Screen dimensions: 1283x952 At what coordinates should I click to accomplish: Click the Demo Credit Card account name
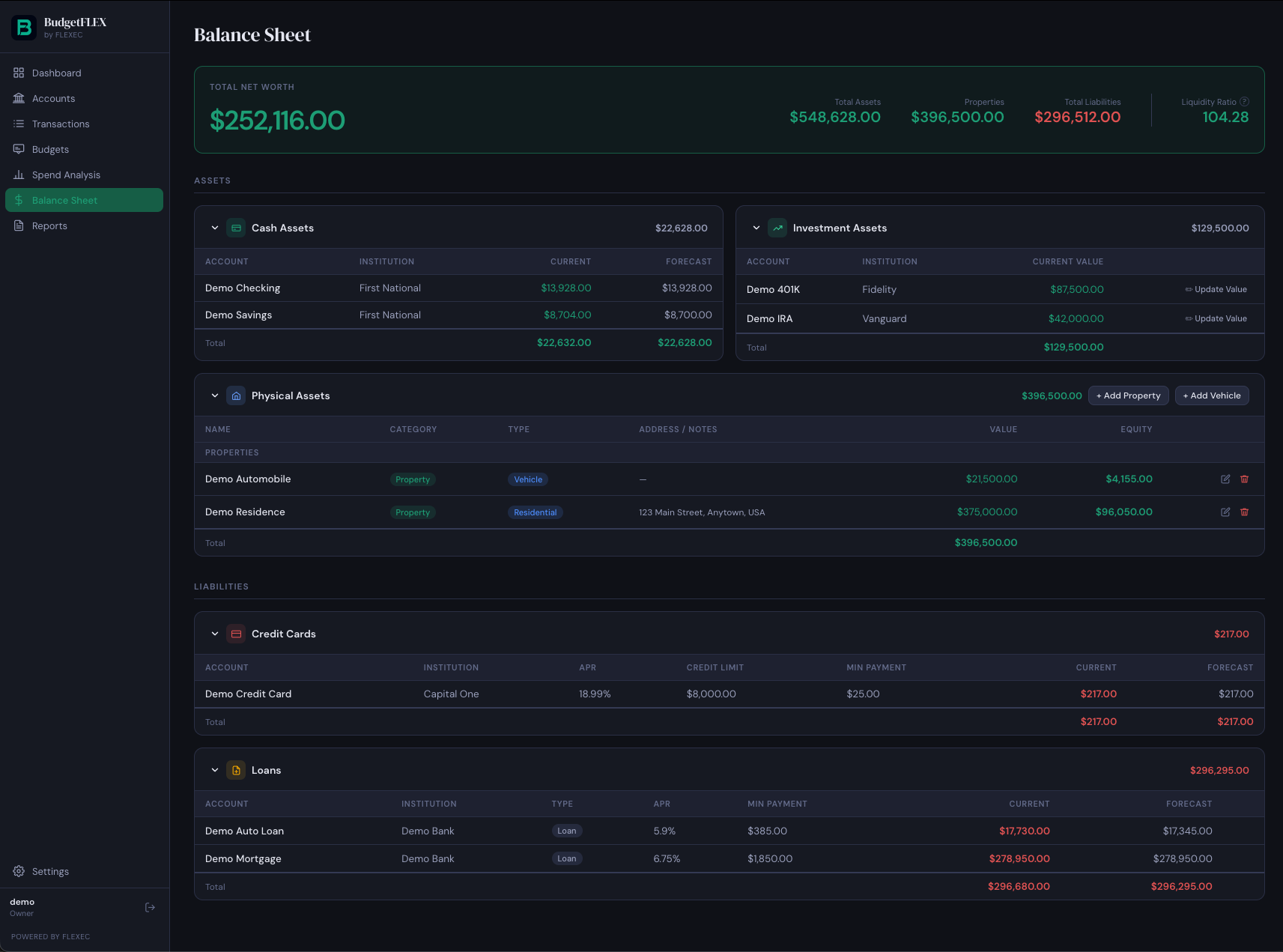(x=248, y=694)
